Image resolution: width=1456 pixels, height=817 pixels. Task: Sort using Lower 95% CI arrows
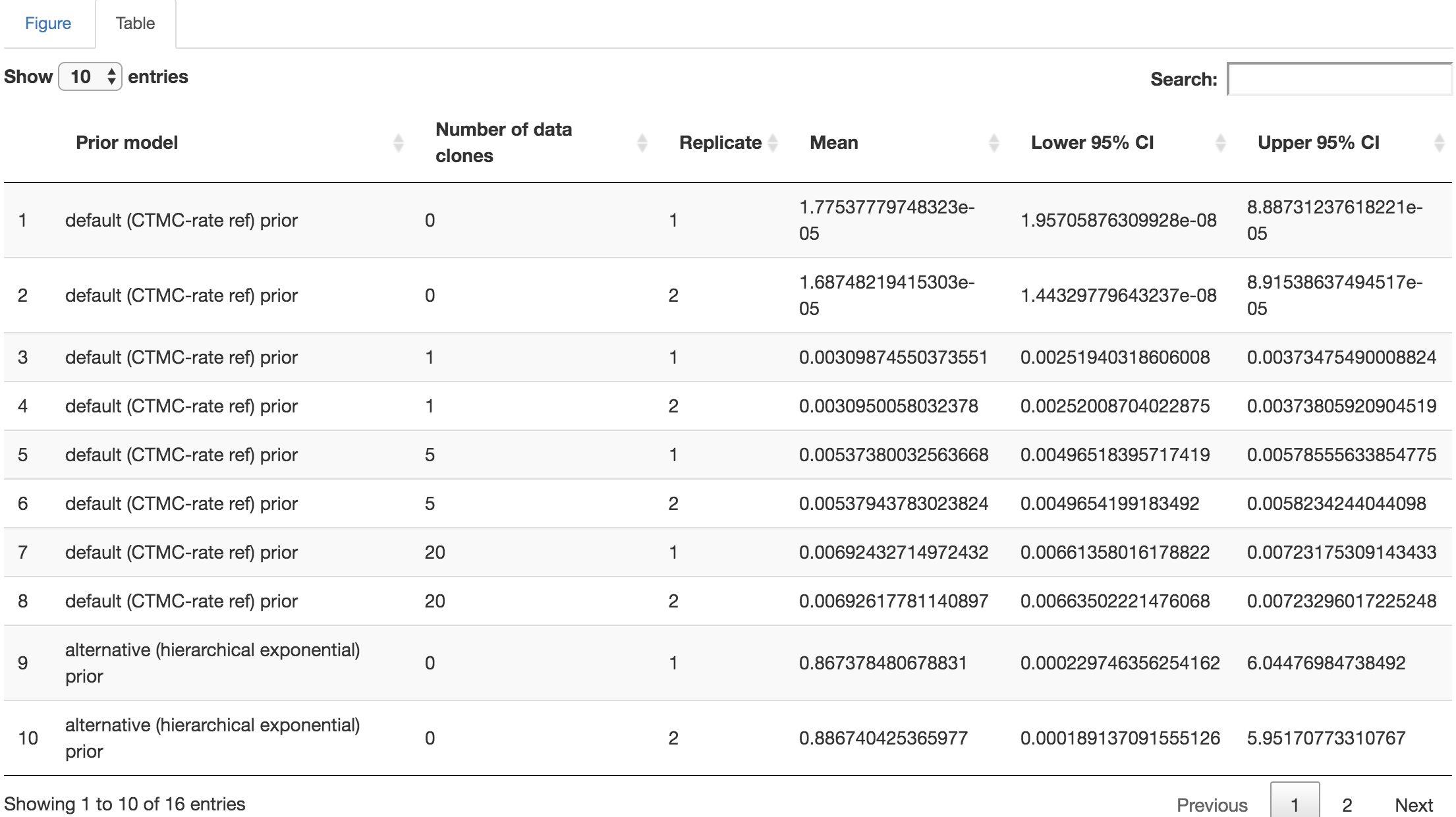coord(1220,142)
